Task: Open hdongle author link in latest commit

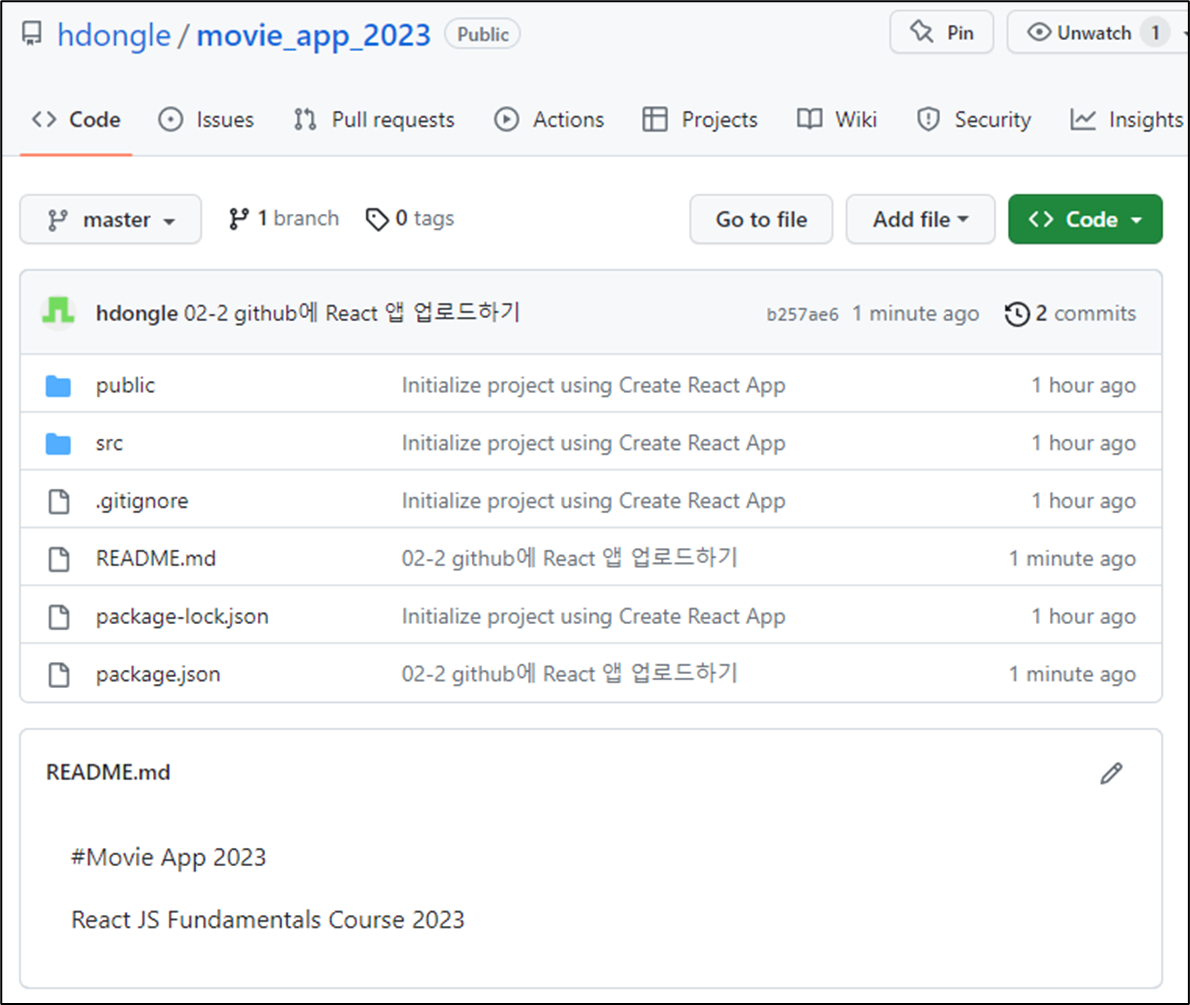Action: (137, 313)
